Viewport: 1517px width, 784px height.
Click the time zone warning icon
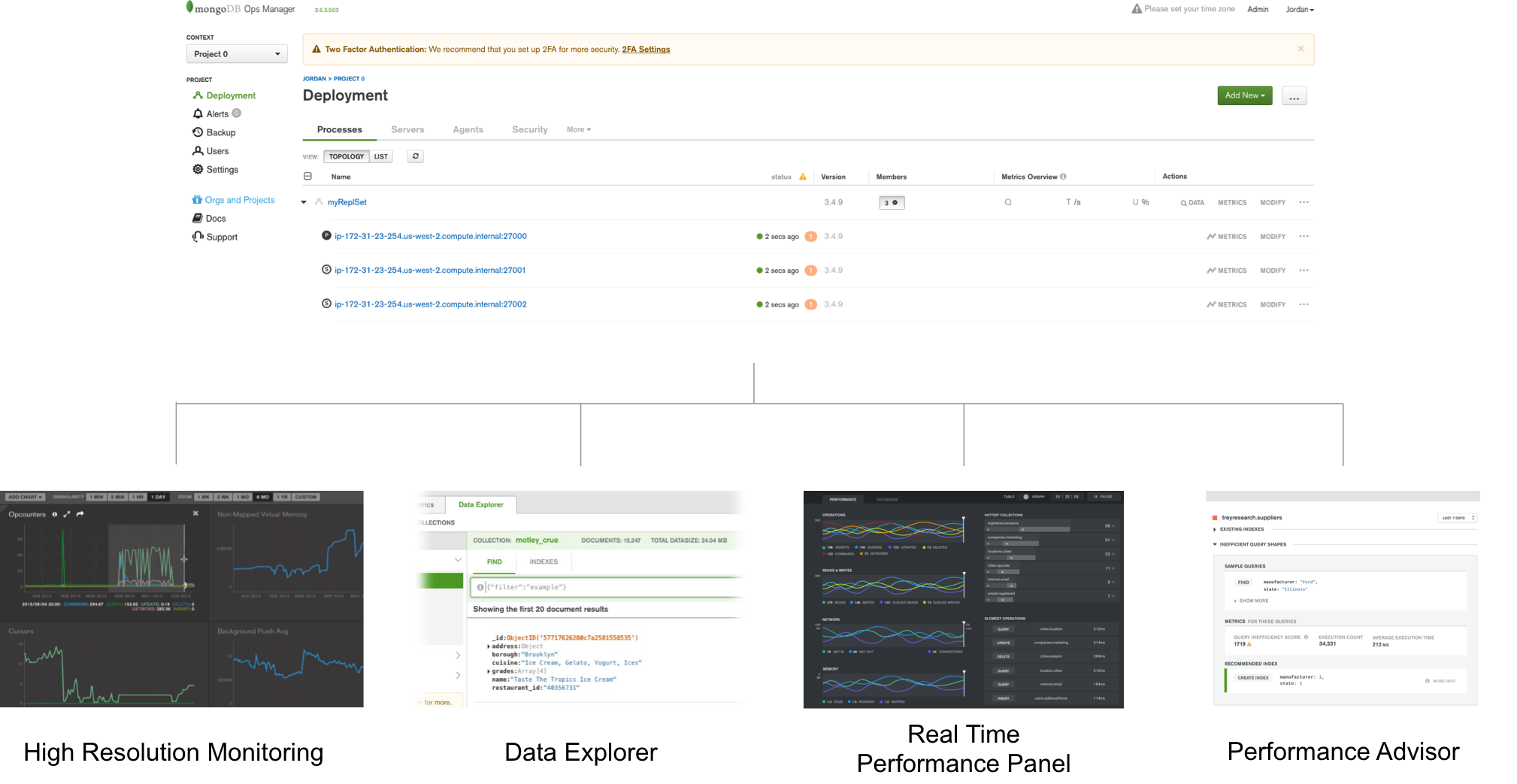1137,9
